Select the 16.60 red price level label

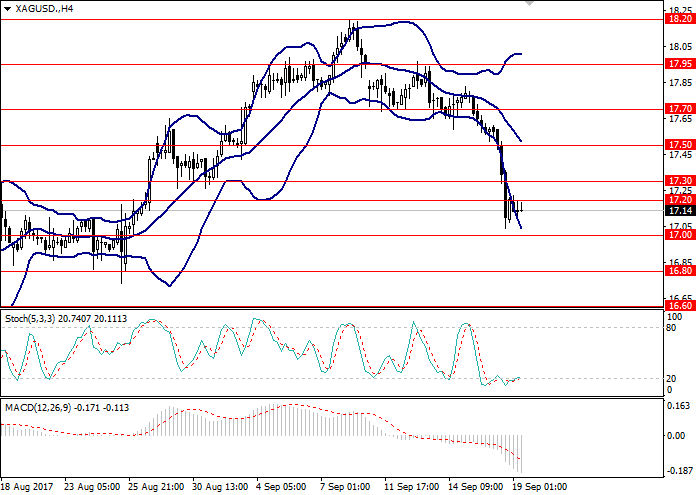(681, 306)
